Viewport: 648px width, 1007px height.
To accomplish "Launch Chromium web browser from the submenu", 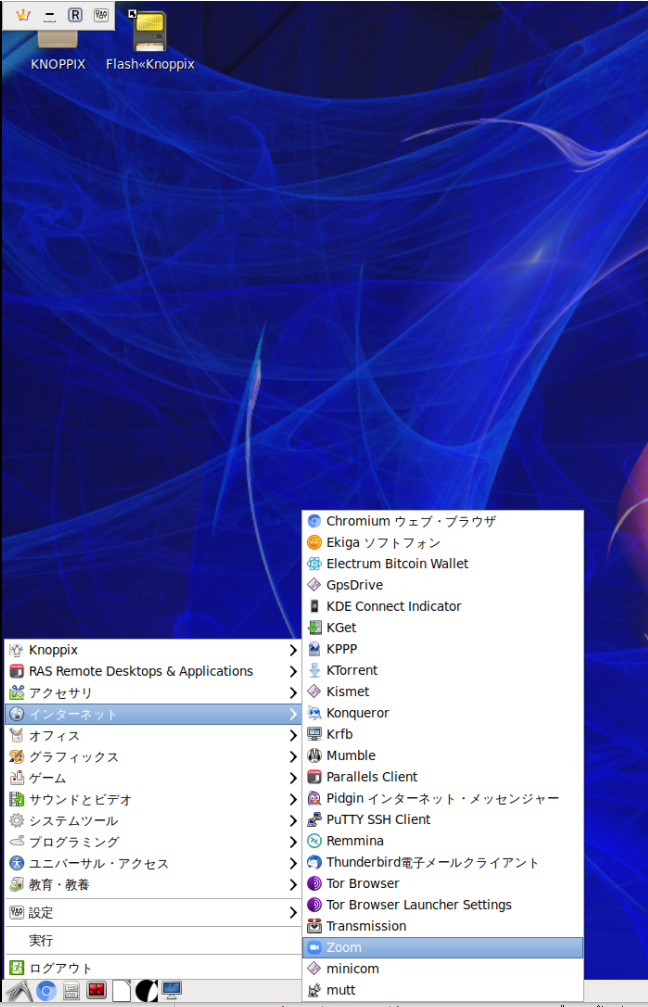I will point(442,521).
